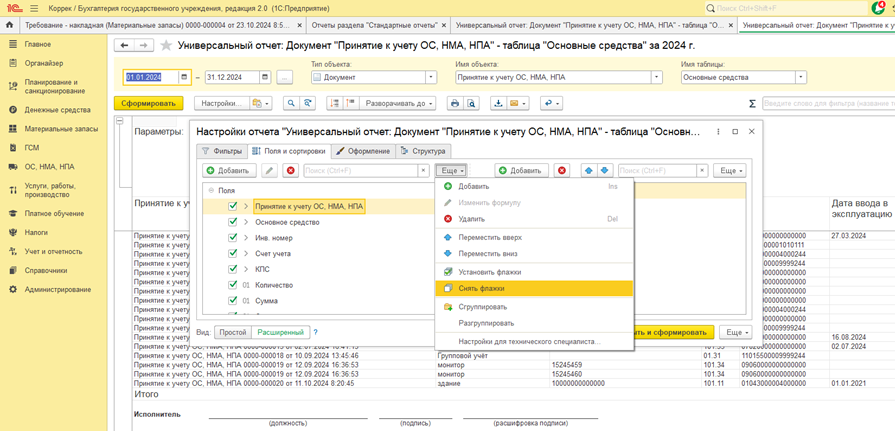This screenshot has width=895, height=431.
Task: Click pencil edit formula icon in fields toolbar
Action: (x=269, y=171)
